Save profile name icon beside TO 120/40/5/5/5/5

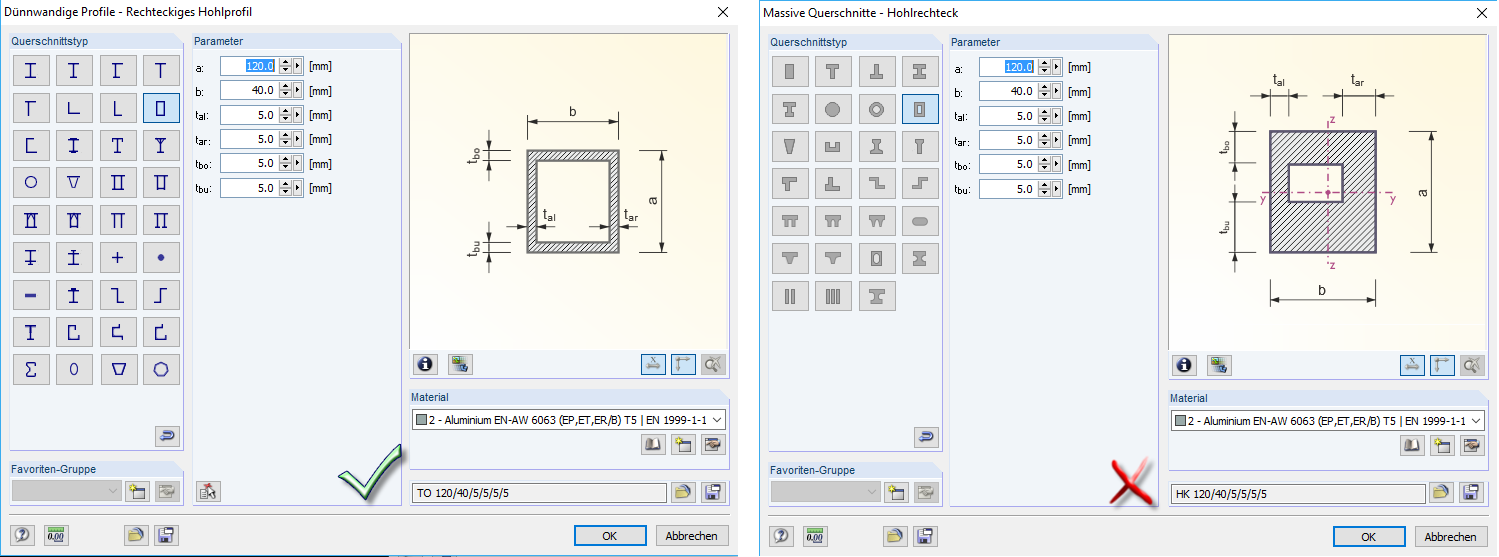pos(713,492)
